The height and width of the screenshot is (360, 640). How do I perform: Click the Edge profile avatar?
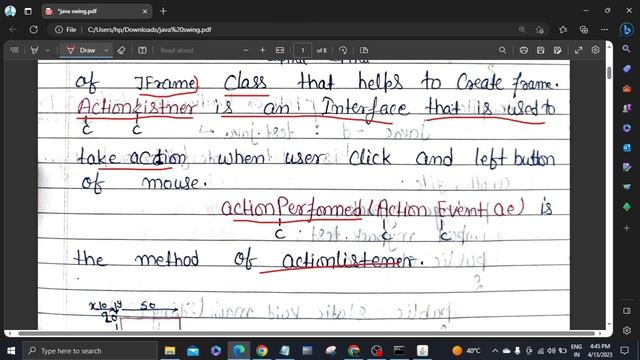(10, 11)
